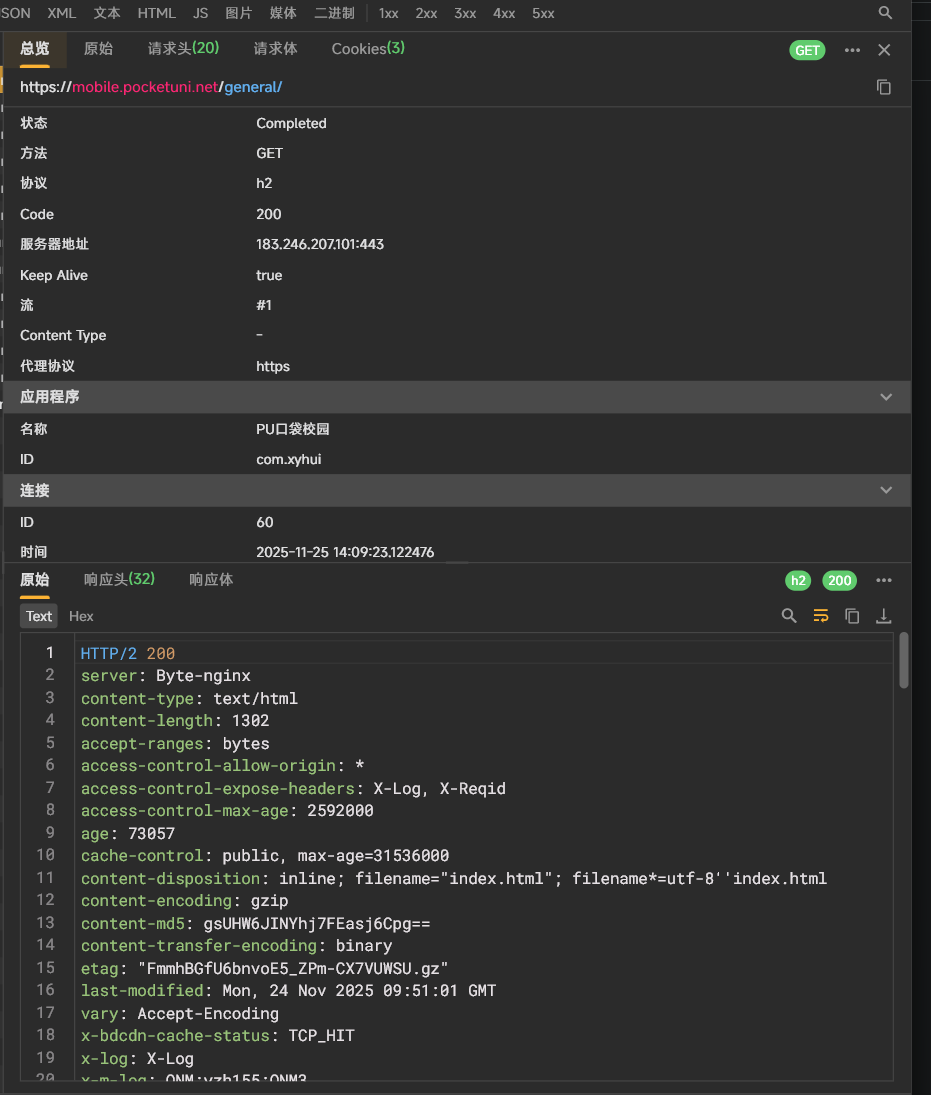Collapse the 应用程序 section
This screenshot has width=931, height=1095.
(885, 397)
